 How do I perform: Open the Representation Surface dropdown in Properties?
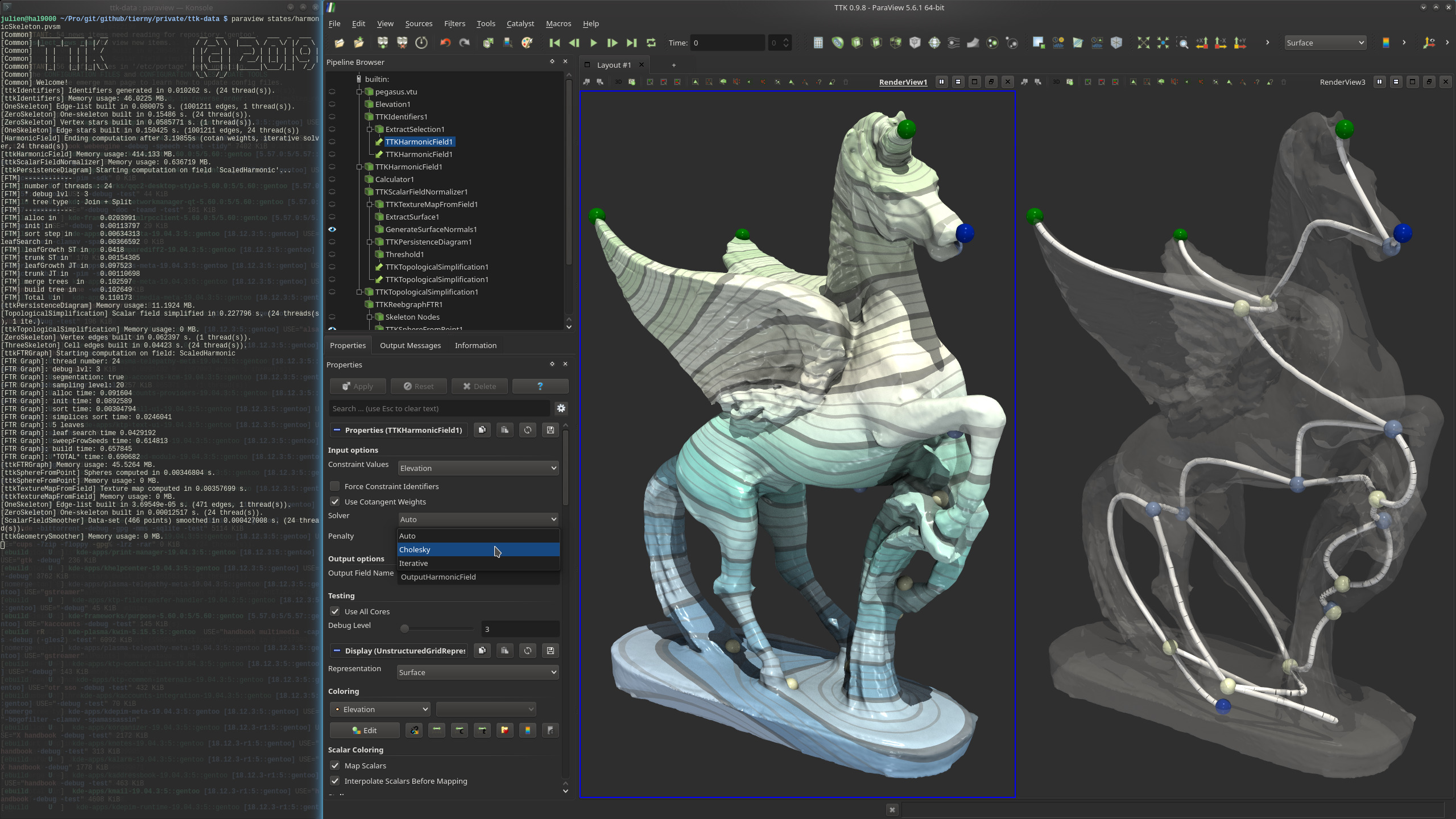coord(478,672)
